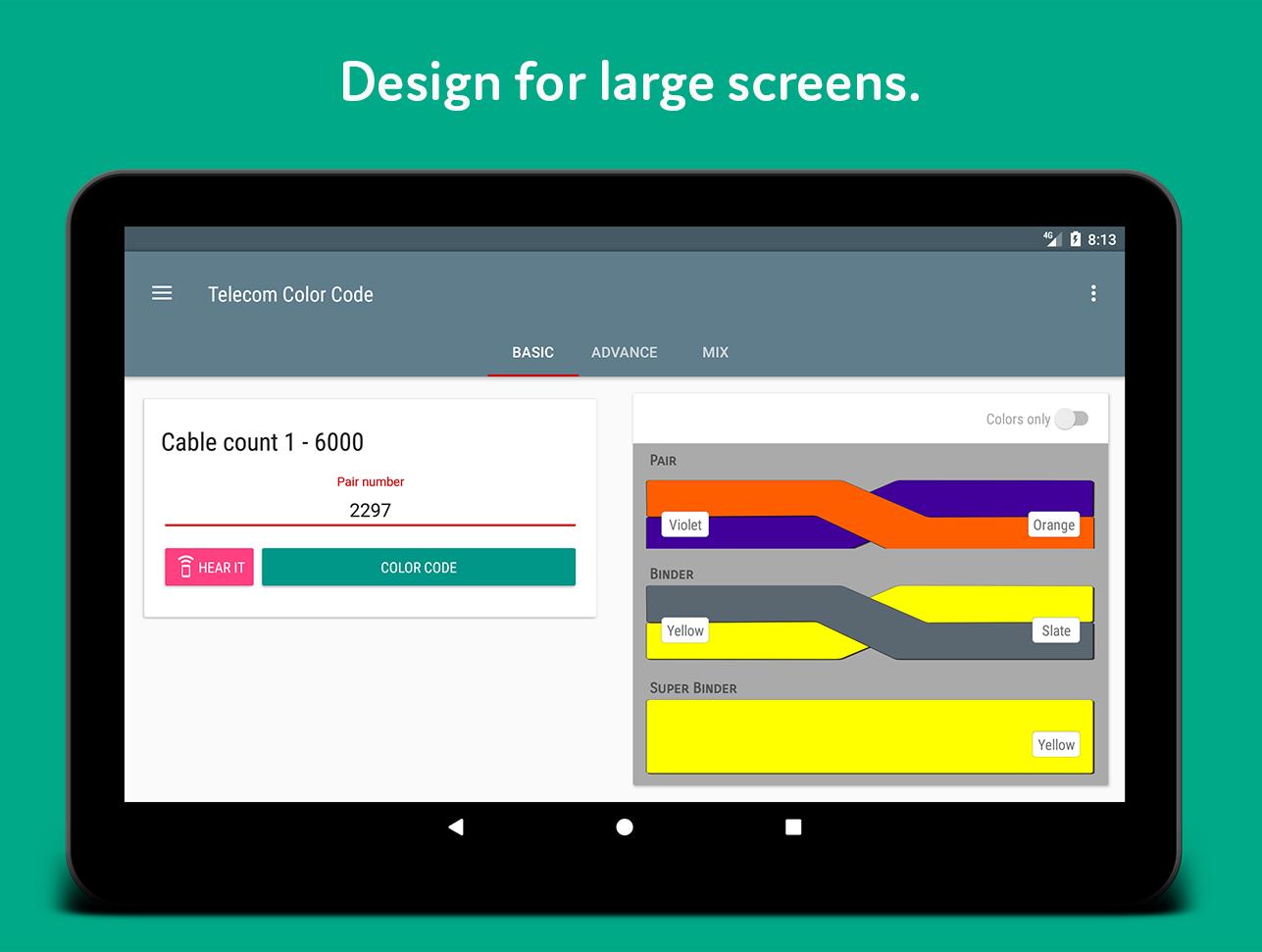The width and height of the screenshot is (1262, 952).
Task: Click the Super Binder section heading
Action: pos(692,687)
